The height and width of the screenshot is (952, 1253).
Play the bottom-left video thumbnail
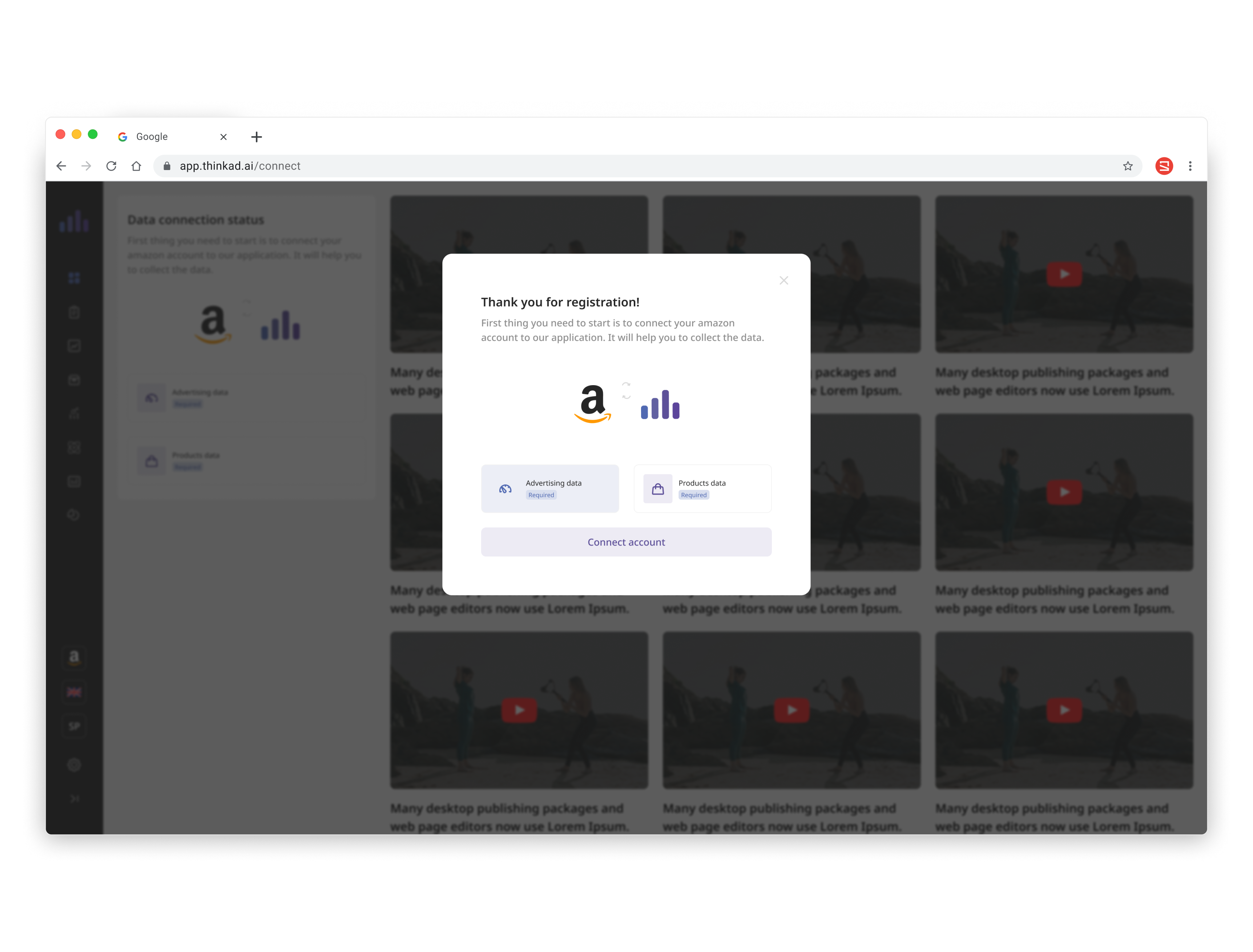(x=519, y=710)
